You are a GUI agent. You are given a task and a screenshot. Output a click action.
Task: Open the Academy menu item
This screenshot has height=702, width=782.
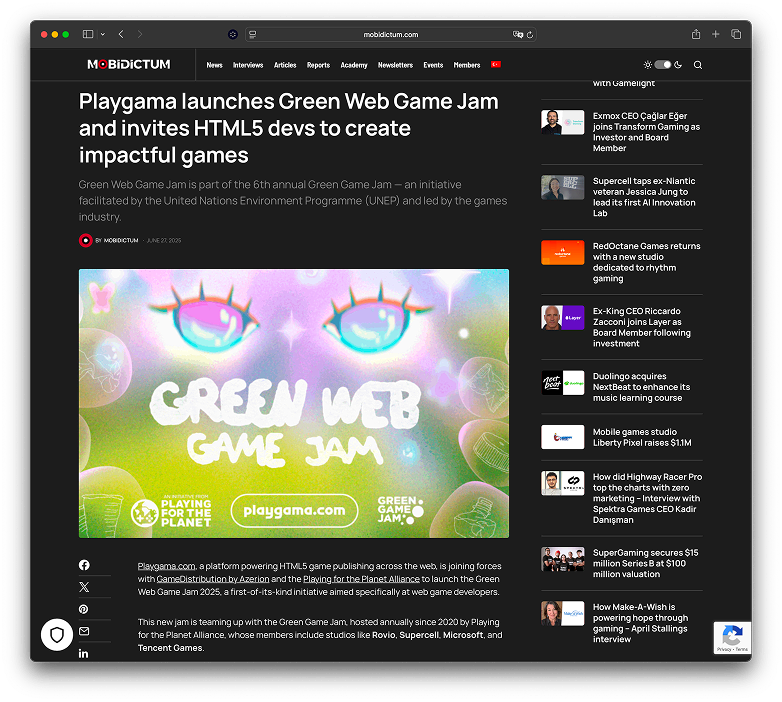354,65
